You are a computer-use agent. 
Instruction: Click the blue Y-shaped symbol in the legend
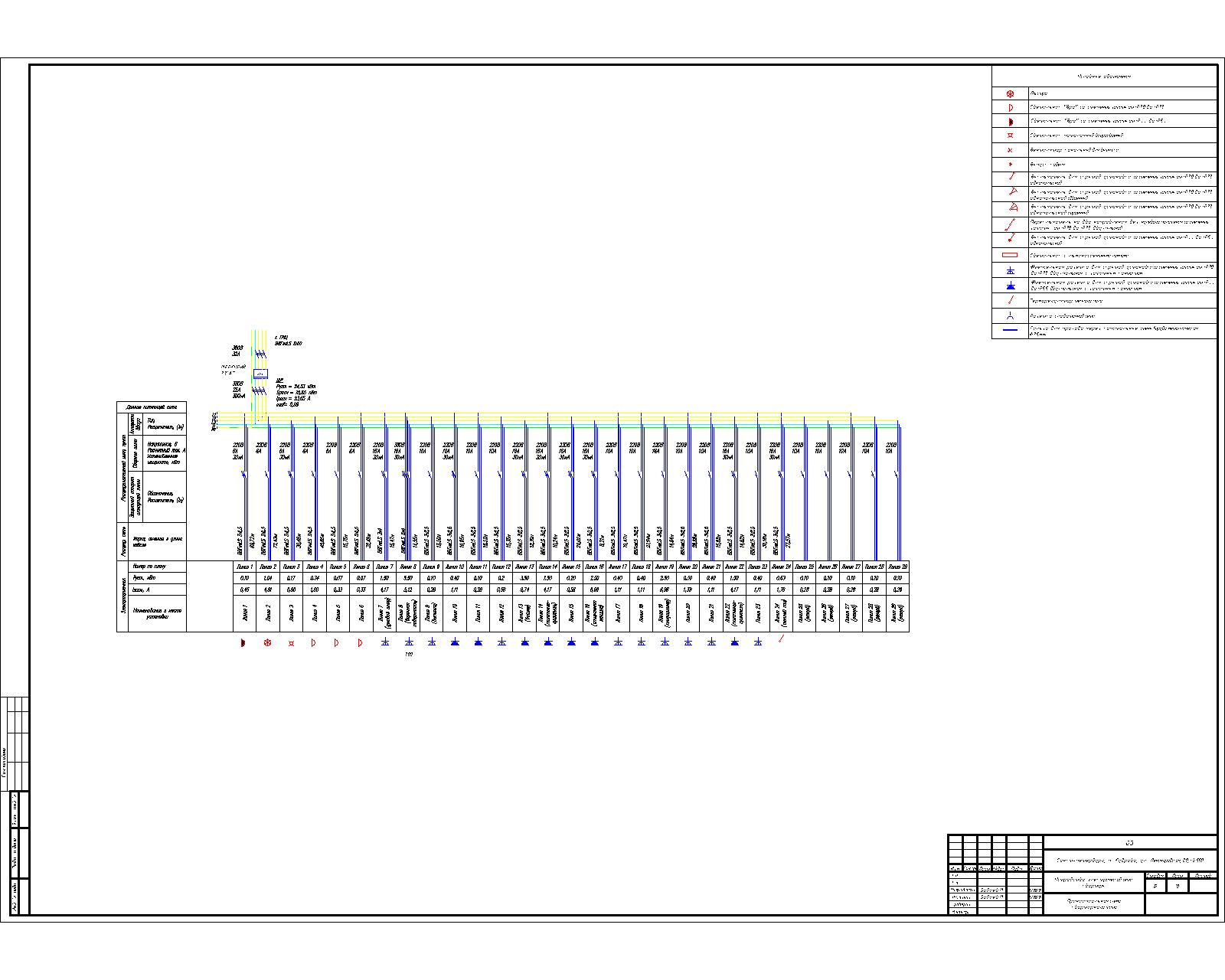(x=1011, y=315)
